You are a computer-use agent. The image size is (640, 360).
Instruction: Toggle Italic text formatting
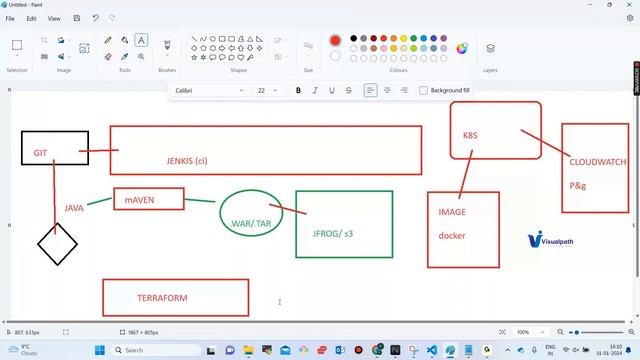(x=315, y=90)
